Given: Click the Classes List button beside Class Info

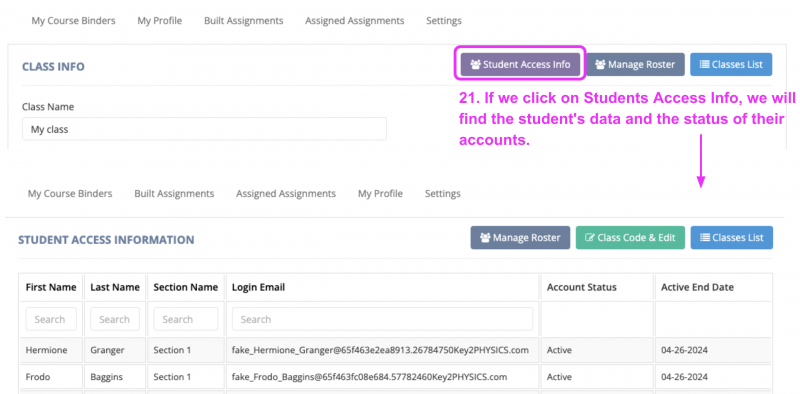Looking at the screenshot, I should [x=731, y=64].
